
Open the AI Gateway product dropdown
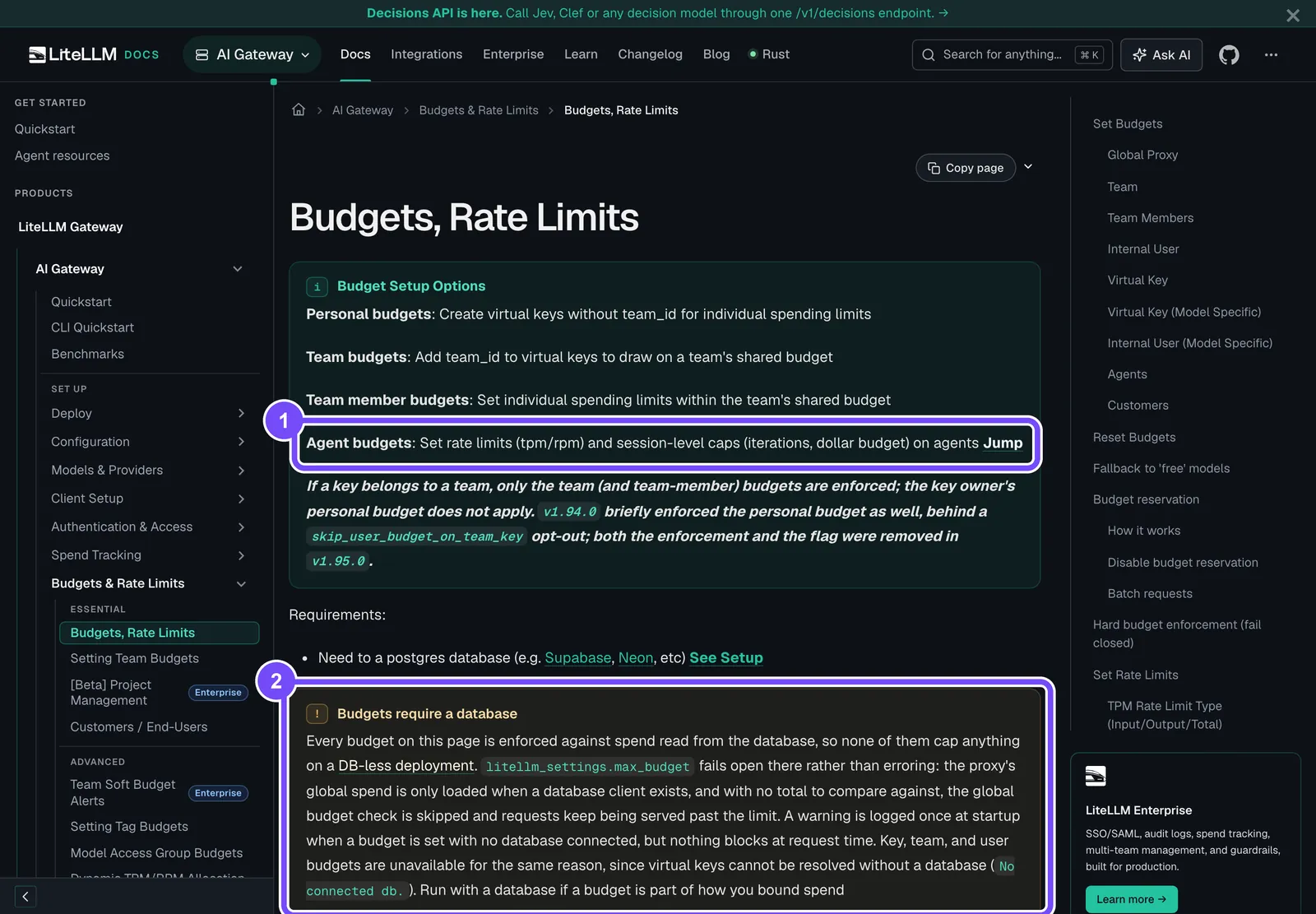252,54
